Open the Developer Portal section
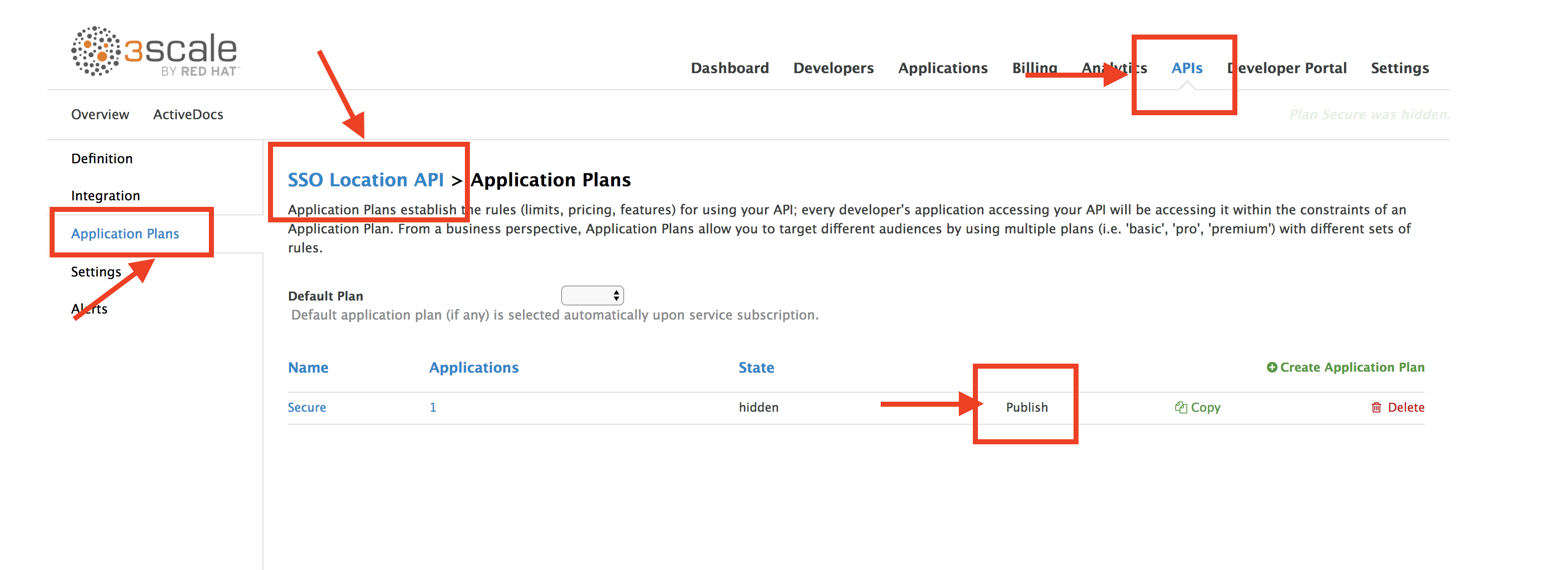This screenshot has width=1568, height=570. (1287, 68)
